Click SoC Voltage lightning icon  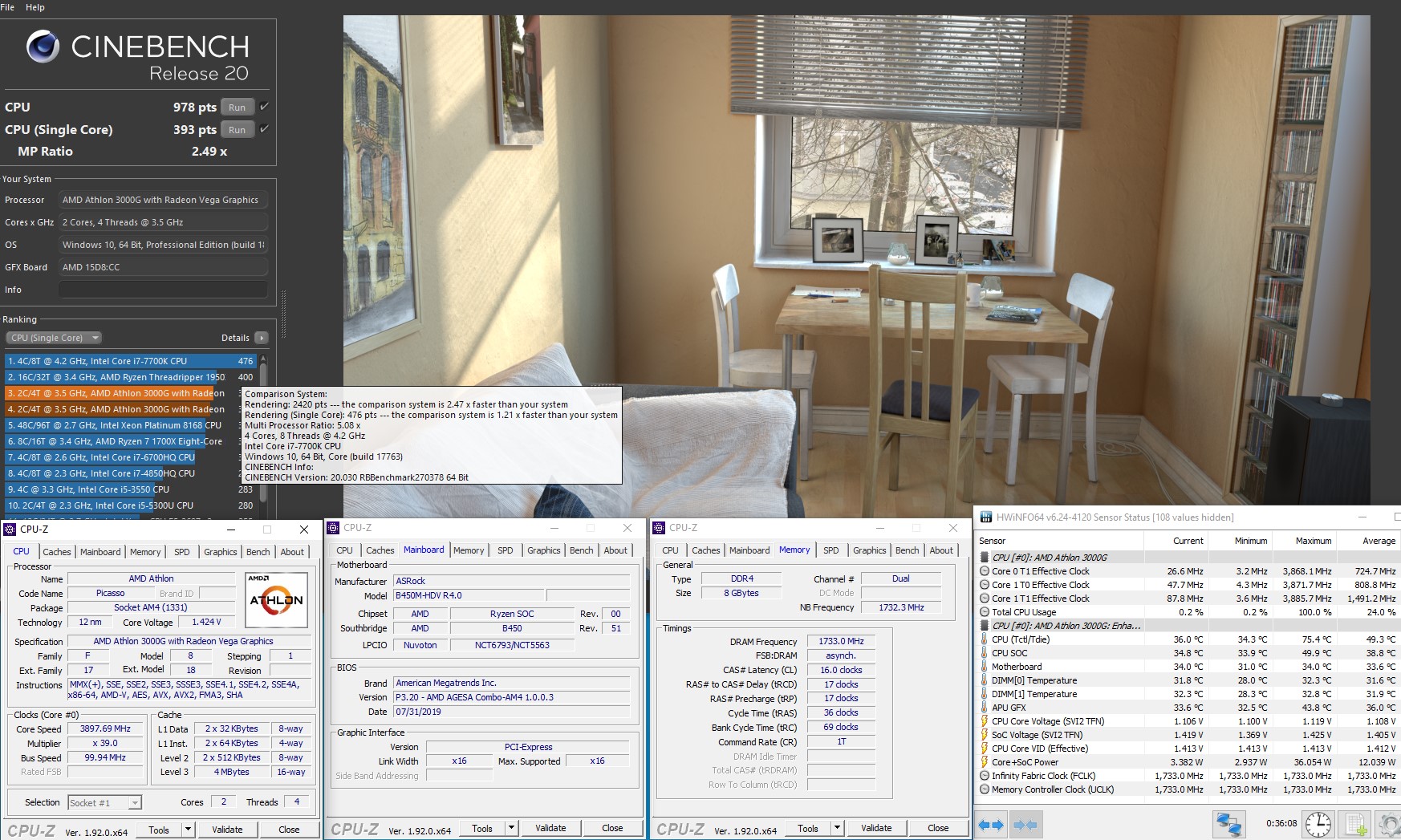(x=985, y=735)
